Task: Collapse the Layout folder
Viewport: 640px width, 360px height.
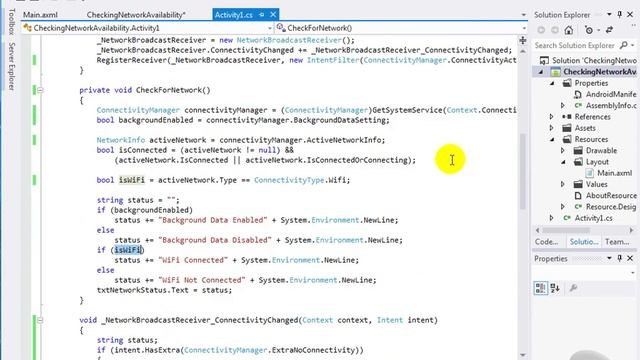Action: [x=563, y=162]
